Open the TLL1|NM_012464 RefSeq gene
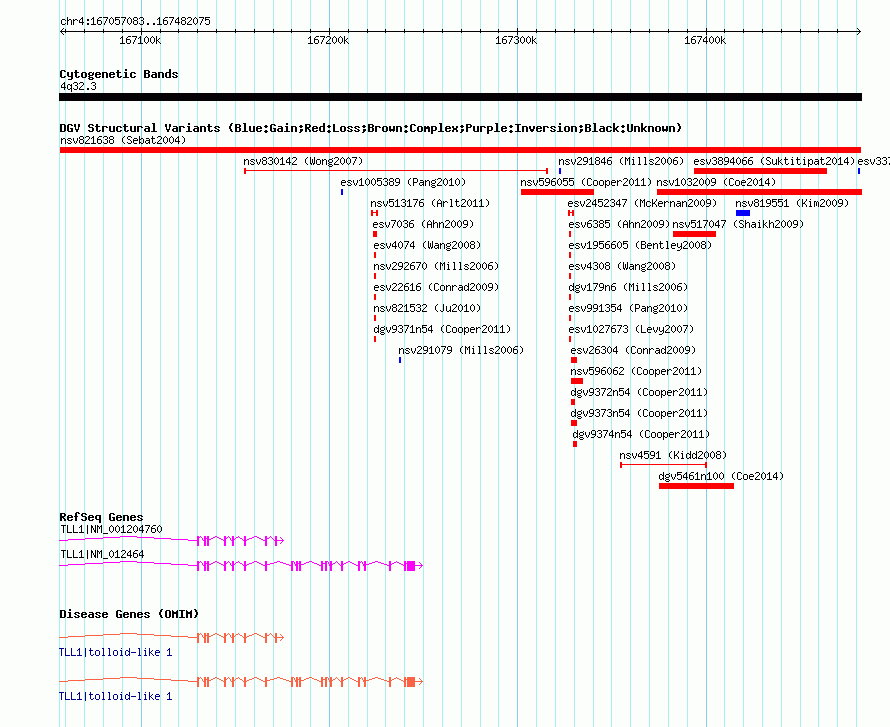The height and width of the screenshot is (727, 890). [x=102, y=554]
